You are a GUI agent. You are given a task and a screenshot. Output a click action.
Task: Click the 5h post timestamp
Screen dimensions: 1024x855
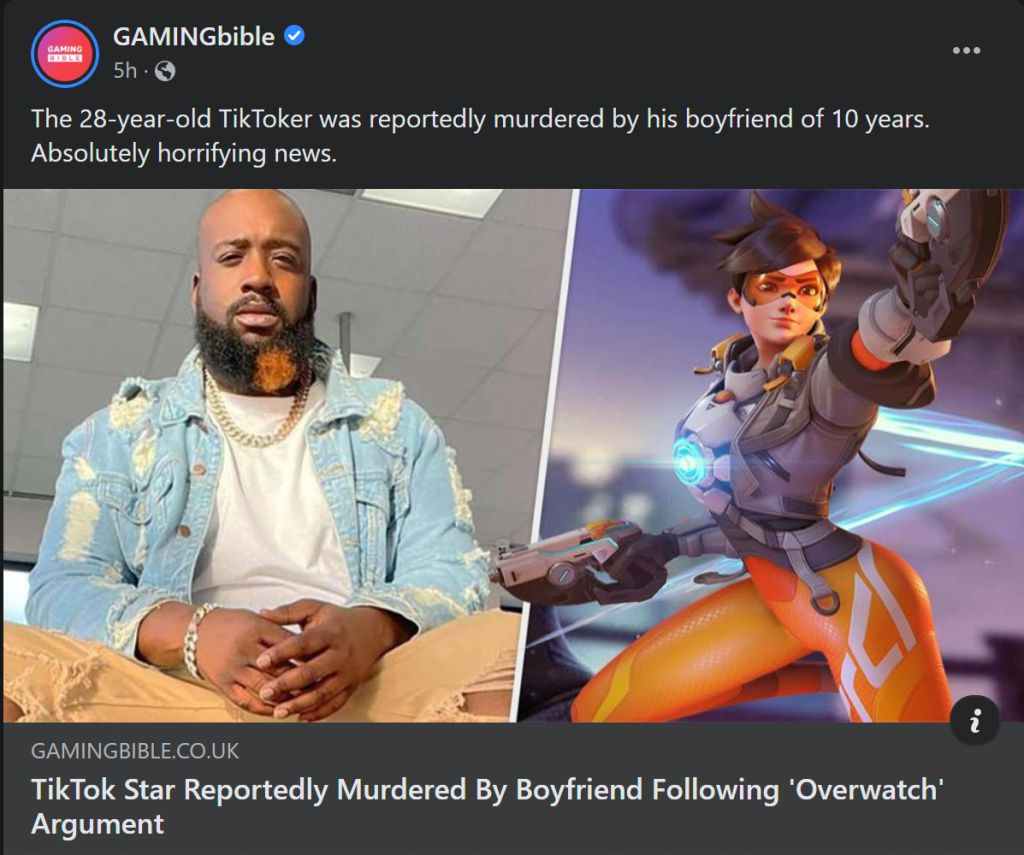(125, 71)
